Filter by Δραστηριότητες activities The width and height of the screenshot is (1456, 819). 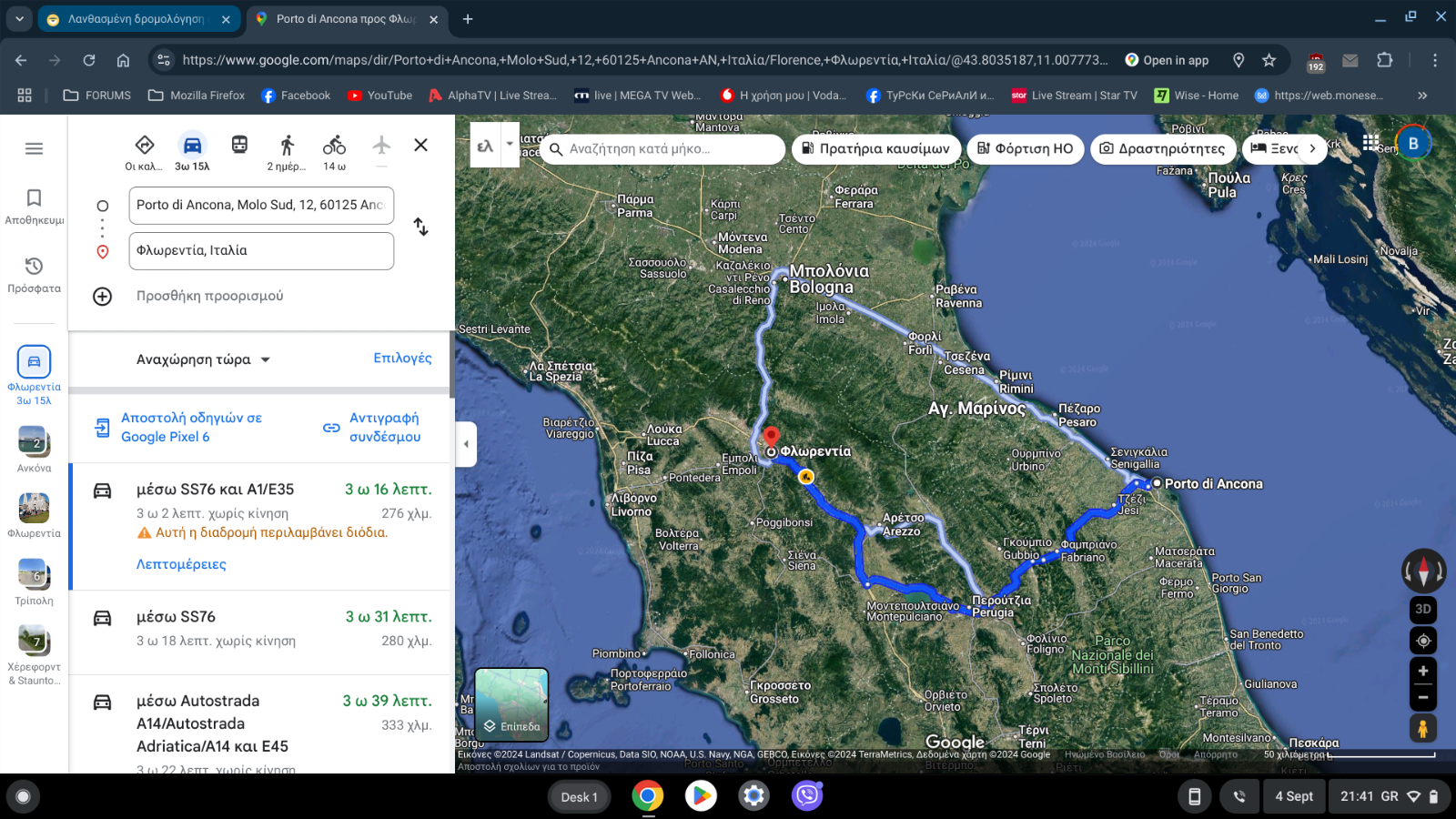click(1162, 149)
